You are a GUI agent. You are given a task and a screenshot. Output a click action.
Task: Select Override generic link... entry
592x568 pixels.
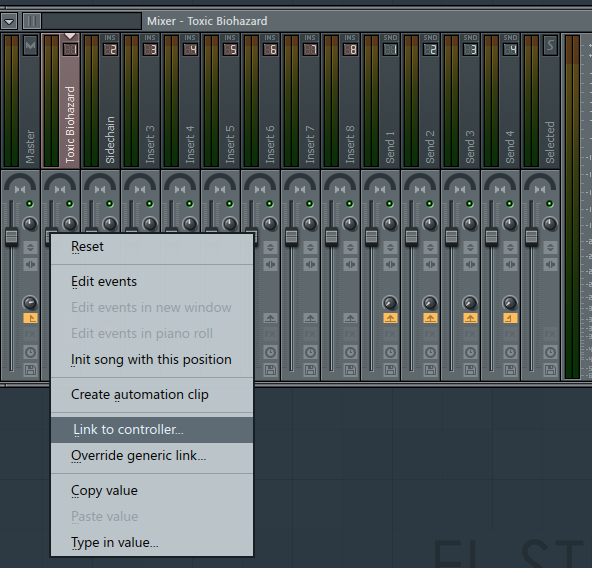(152, 456)
